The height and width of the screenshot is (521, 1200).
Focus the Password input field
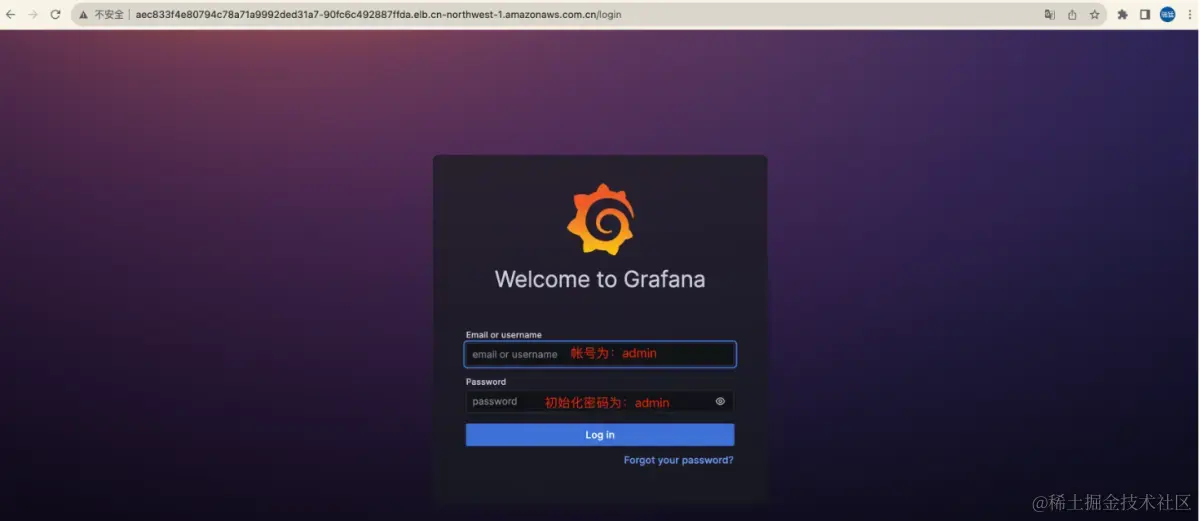pyautogui.click(x=600, y=401)
